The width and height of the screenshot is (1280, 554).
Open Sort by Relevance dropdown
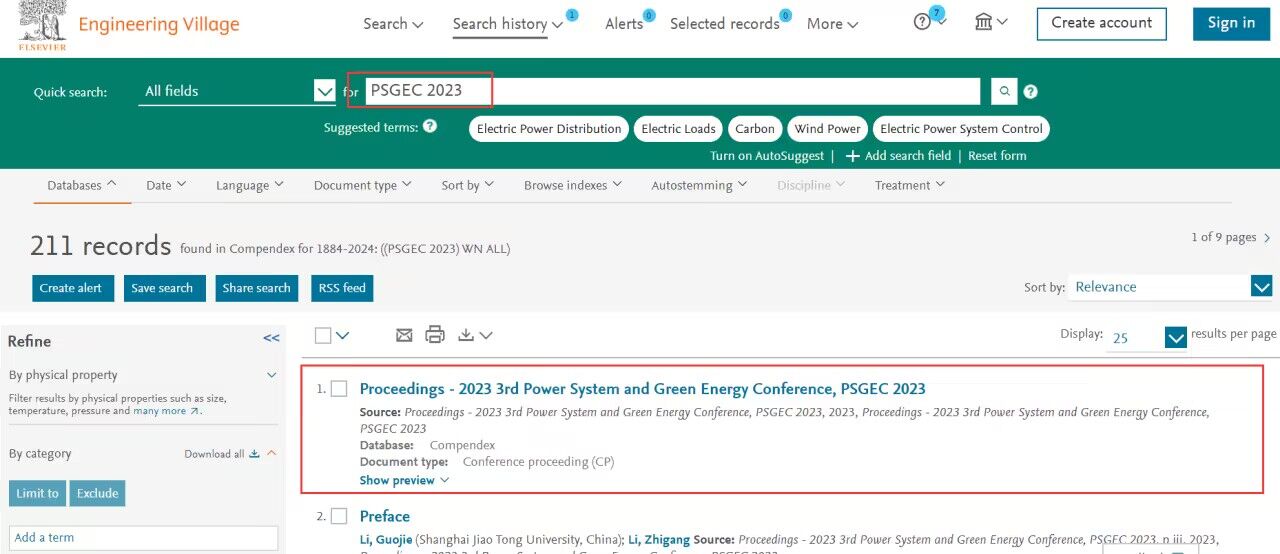(1170, 287)
